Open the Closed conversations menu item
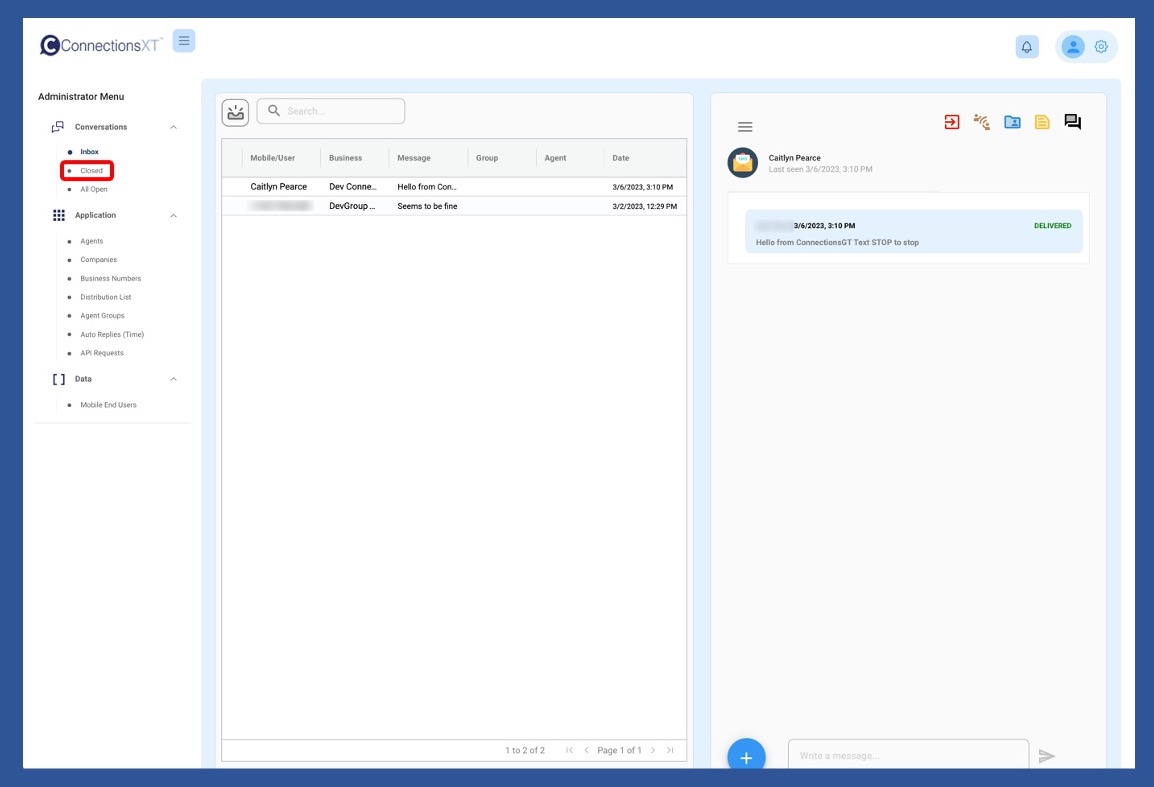 92,171
